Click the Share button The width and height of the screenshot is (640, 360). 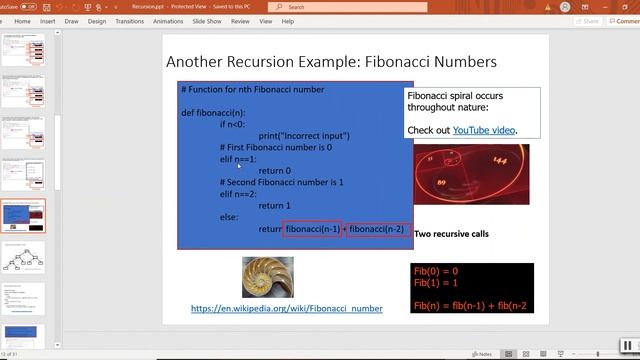[x=587, y=21]
